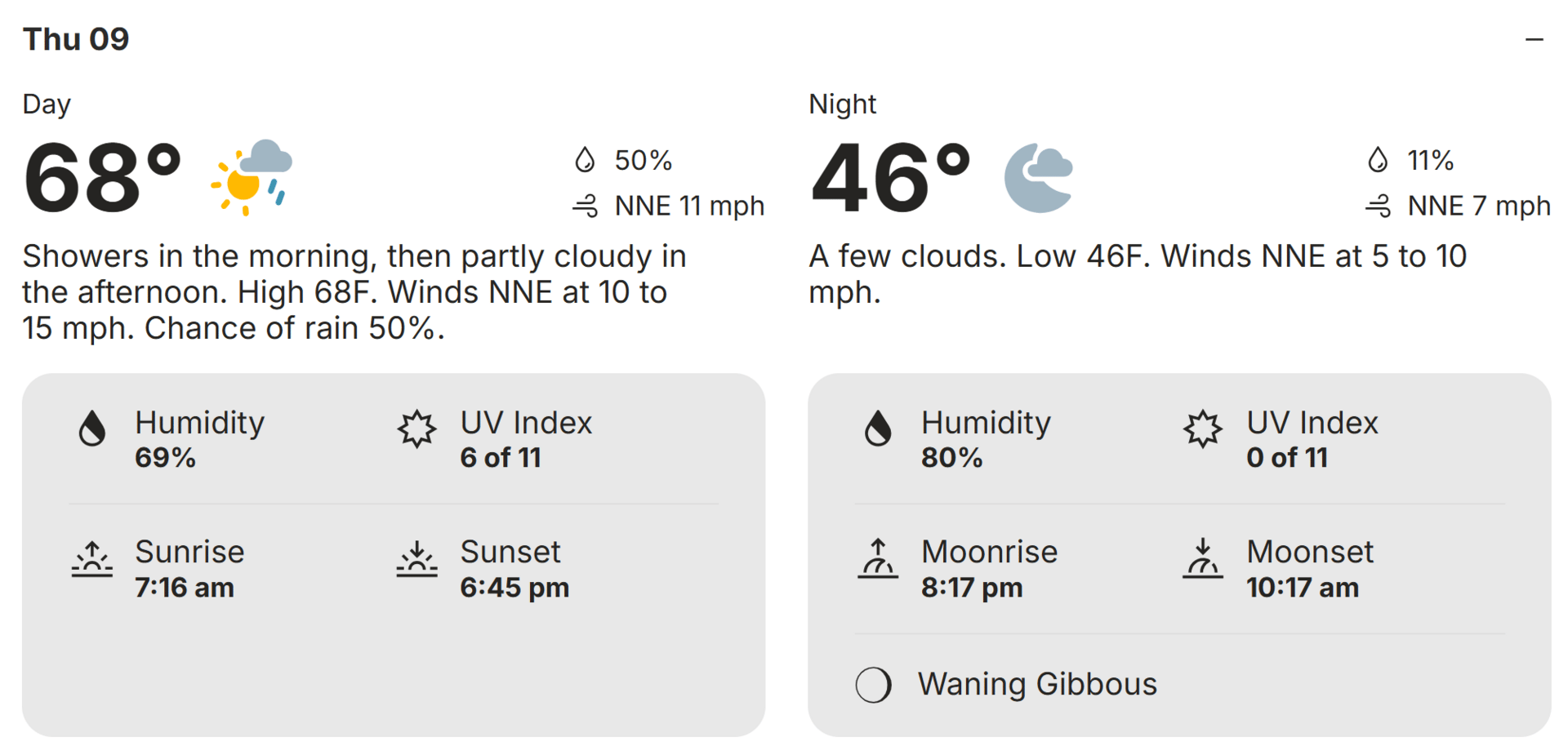This screenshot has width=1568, height=755.
Task: Click the Moonset icon
Action: point(1203,559)
